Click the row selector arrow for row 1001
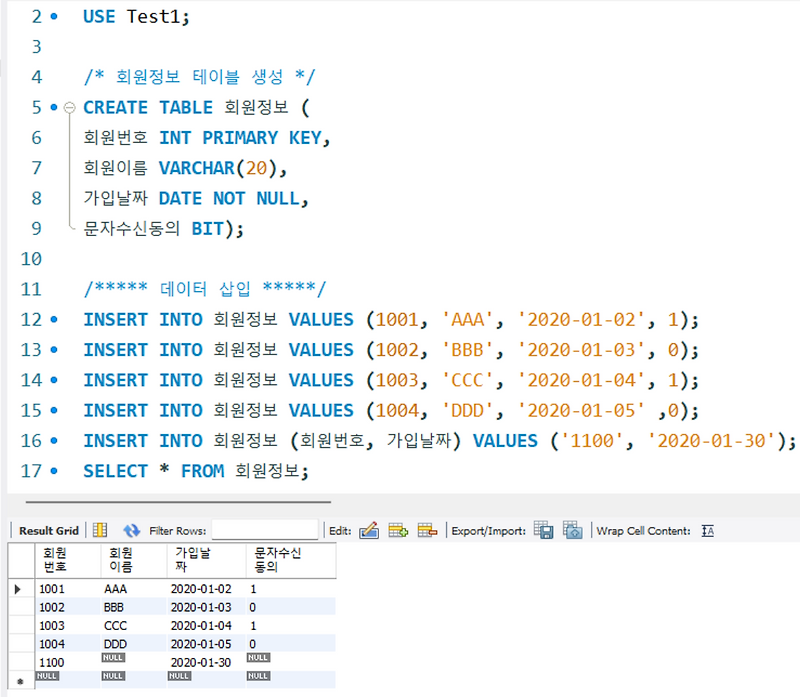The image size is (800, 697). pos(18,589)
